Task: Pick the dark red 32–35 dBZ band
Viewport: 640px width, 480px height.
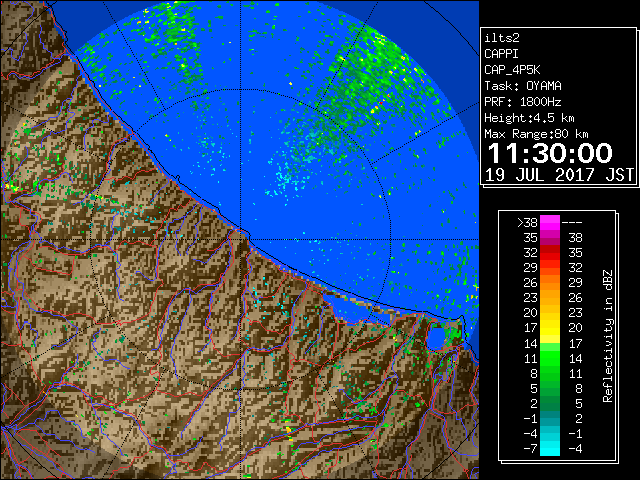Action: (x=550, y=253)
